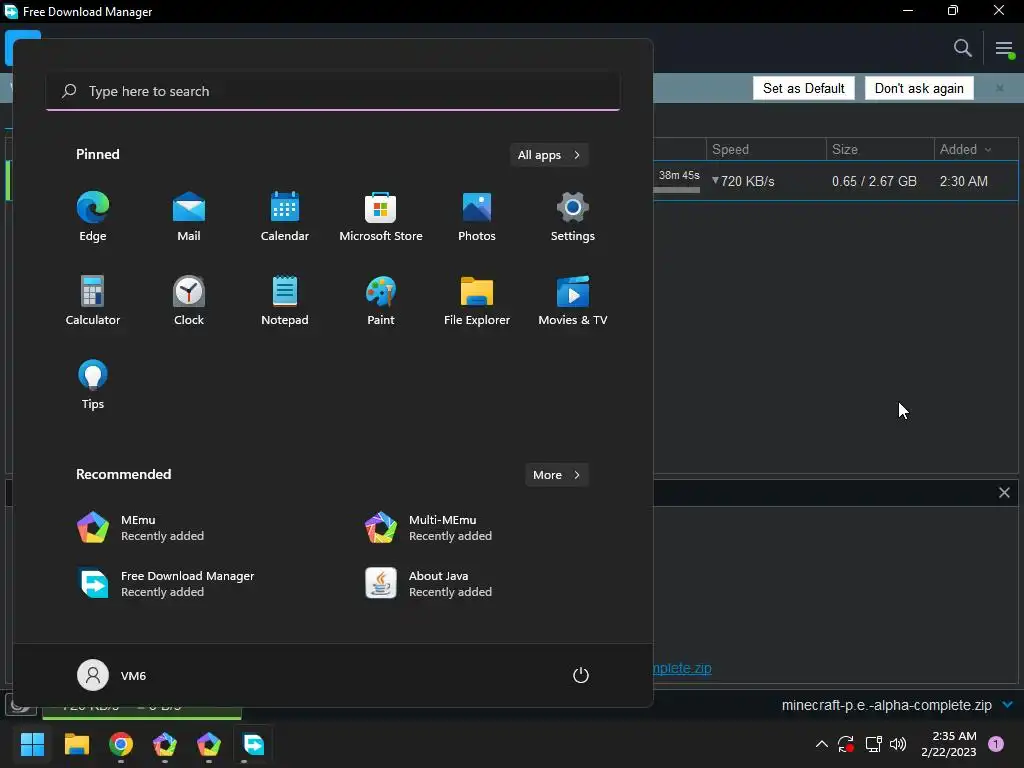Sort downloads by Added column
The height and width of the screenshot is (768, 1024).
976,150
